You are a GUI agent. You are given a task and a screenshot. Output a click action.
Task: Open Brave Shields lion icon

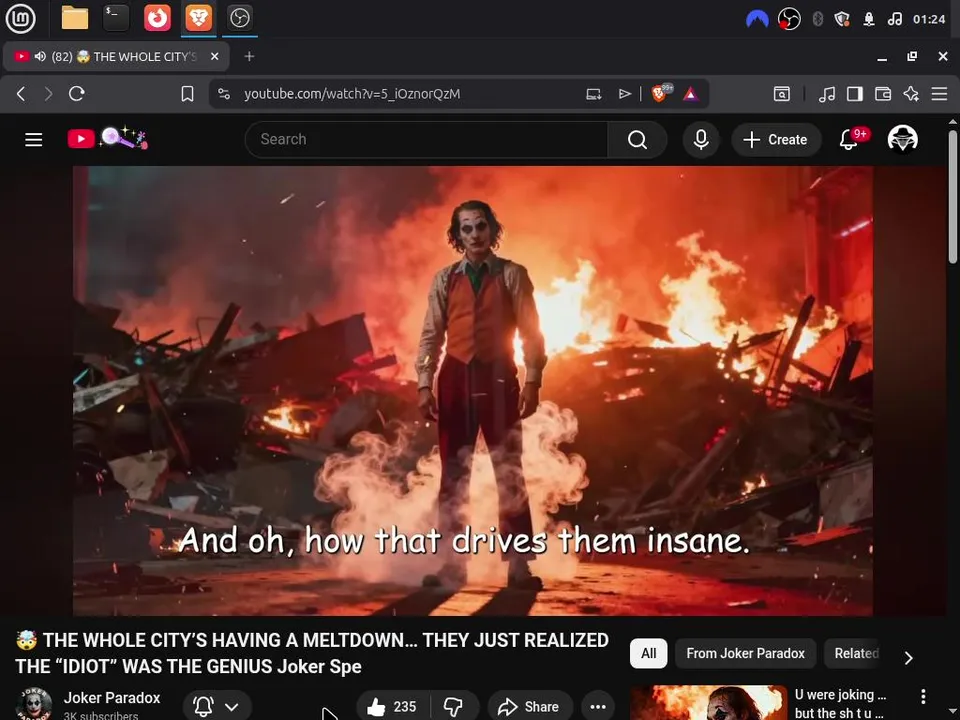[x=661, y=93]
